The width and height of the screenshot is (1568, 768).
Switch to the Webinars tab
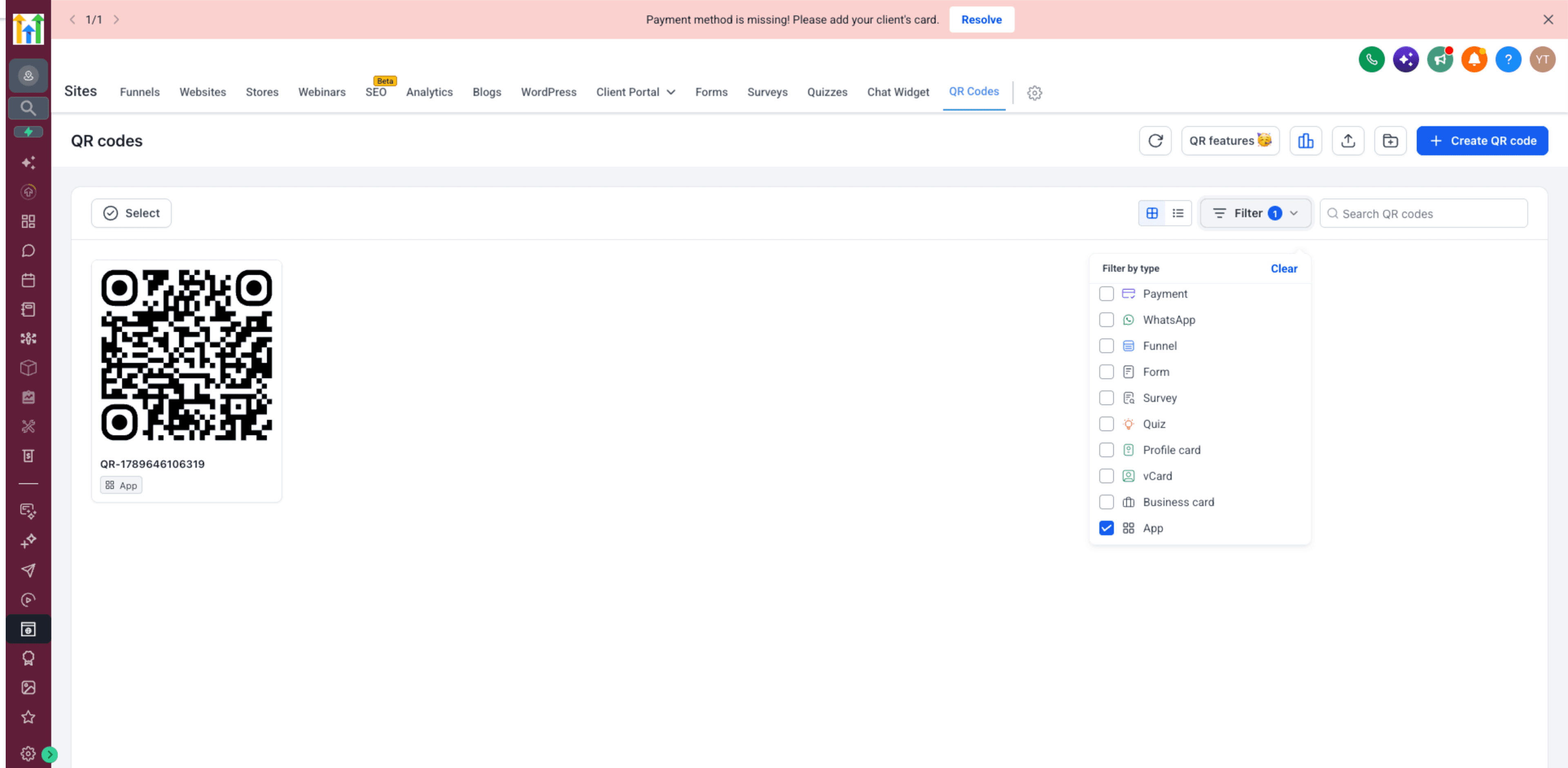click(321, 92)
